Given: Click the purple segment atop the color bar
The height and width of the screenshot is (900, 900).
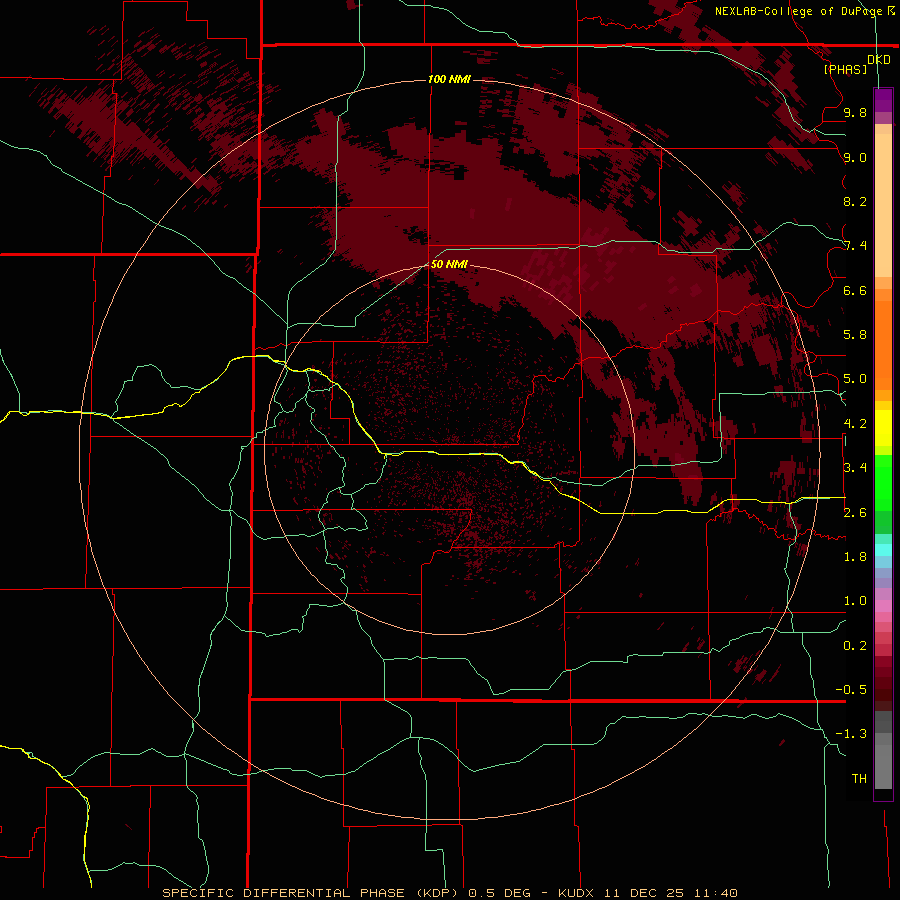Looking at the screenshot, I should (883, 100).
